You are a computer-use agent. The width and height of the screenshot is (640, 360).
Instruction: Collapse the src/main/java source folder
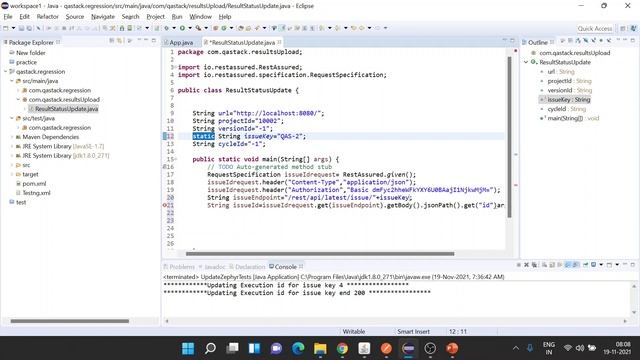[x=12, y=81]
